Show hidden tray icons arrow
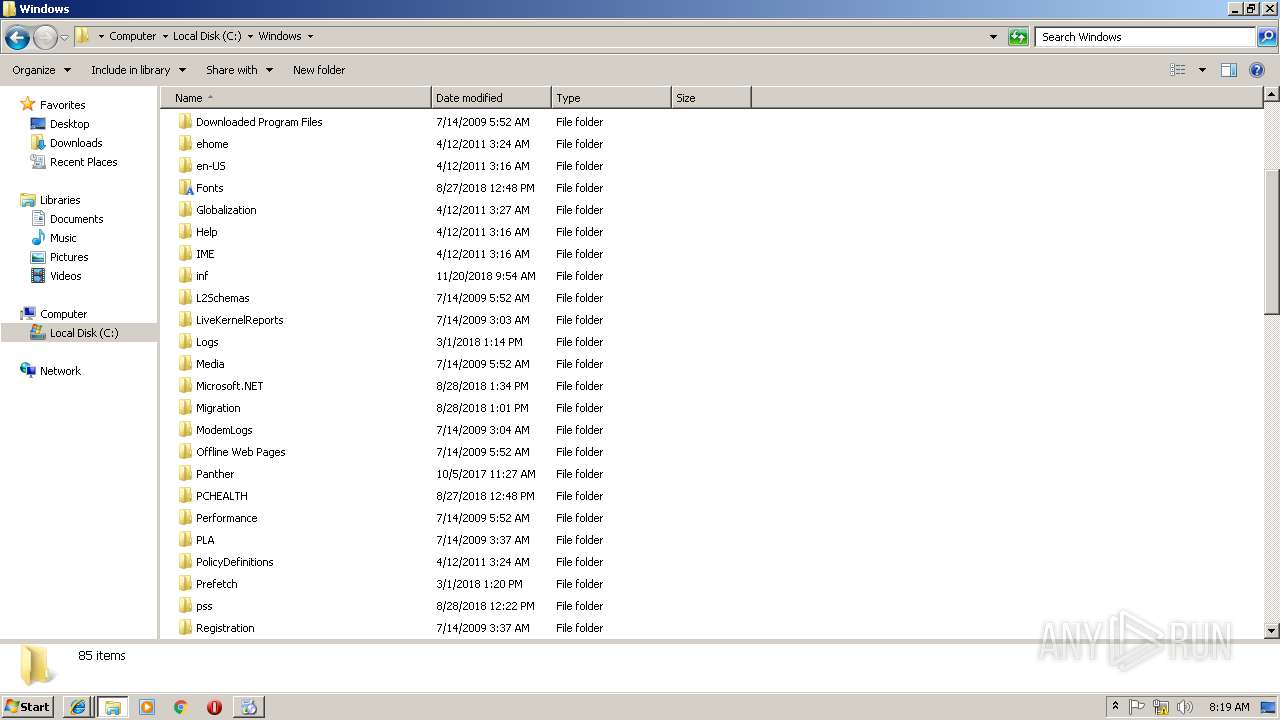The image size is (1280, 720). 1115,707
